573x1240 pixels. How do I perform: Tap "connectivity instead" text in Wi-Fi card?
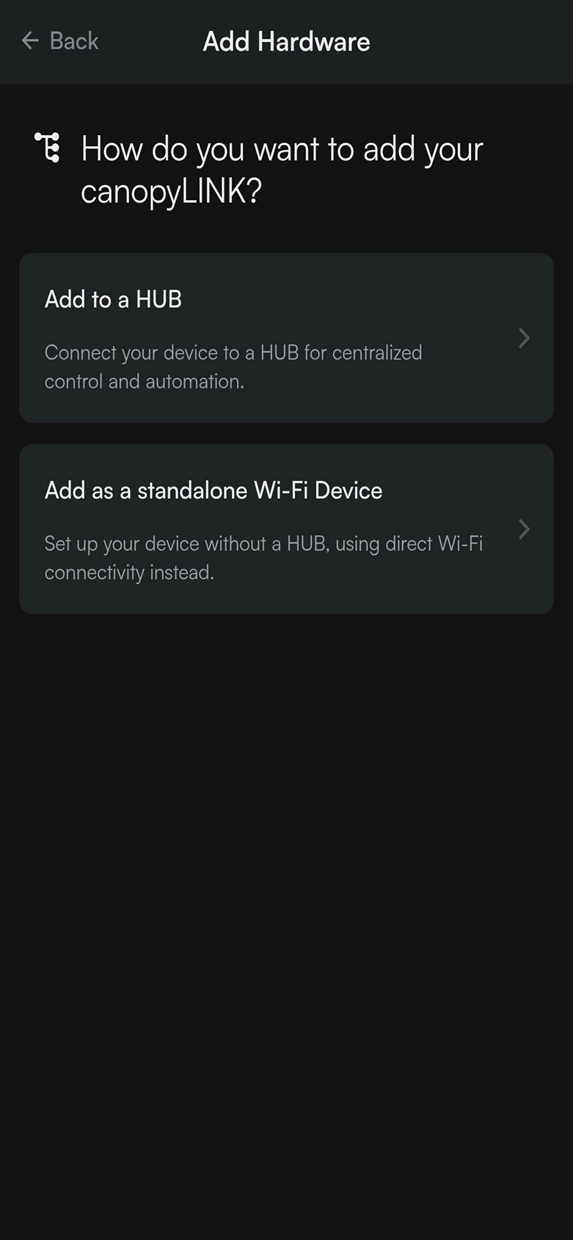click(129, 573)
